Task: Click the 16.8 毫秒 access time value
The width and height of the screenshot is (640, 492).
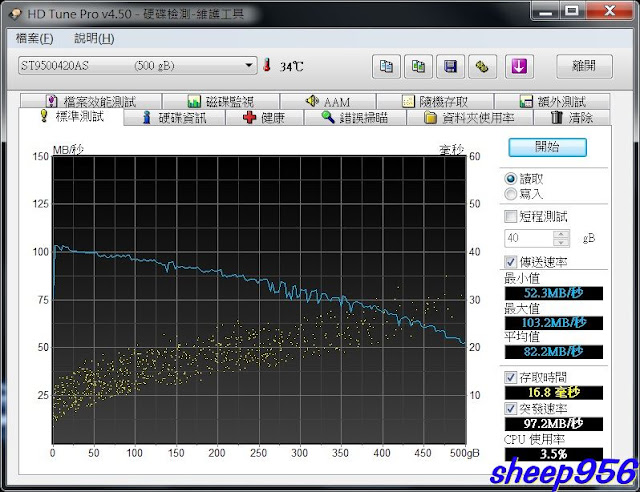Action: tap(553, 392)
